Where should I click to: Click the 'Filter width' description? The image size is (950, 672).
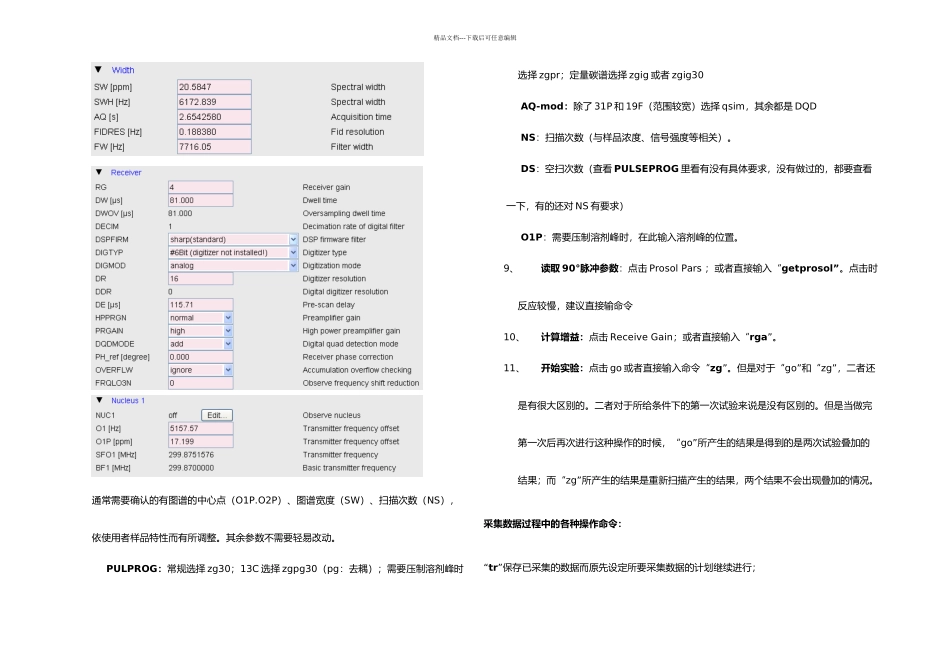352,147
